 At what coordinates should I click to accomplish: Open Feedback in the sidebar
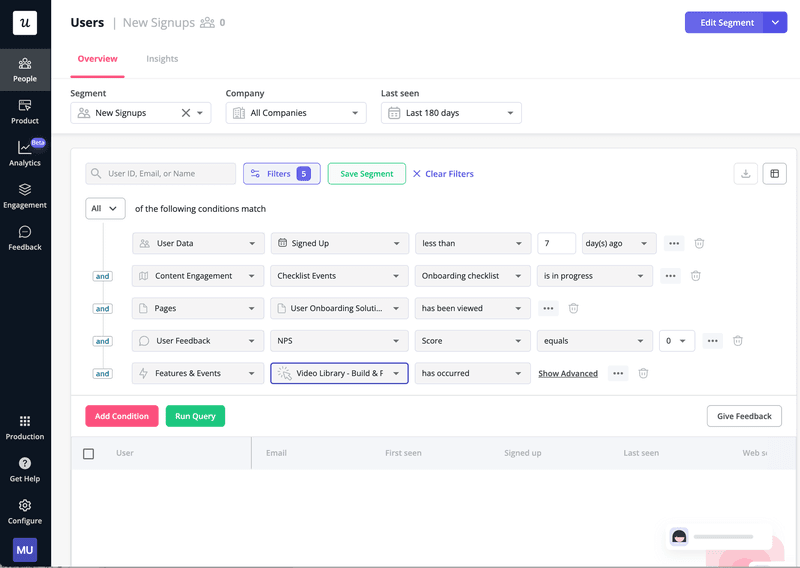pyautogui.click(x=25, y=237)
